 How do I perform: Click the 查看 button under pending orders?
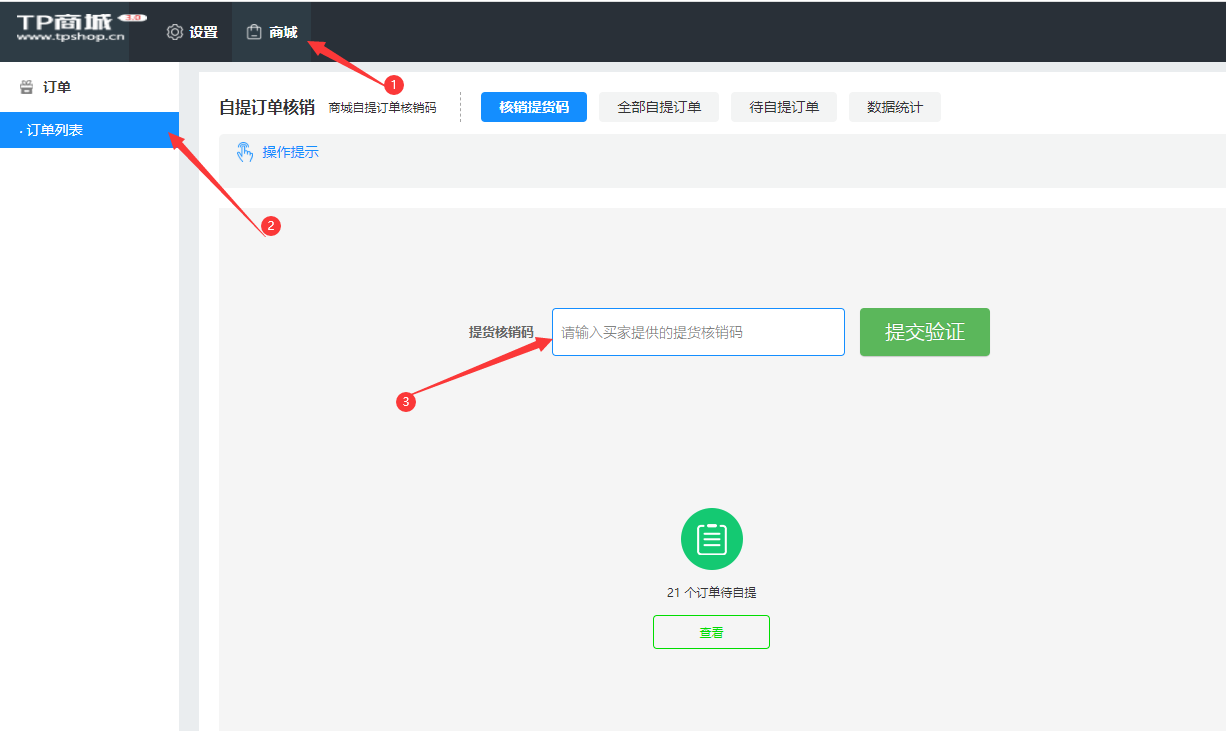711,632
